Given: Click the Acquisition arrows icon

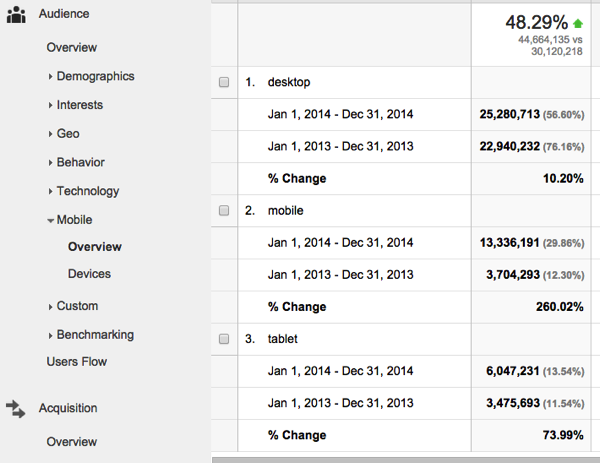Looking at the screenshot, I should [16, 409].
